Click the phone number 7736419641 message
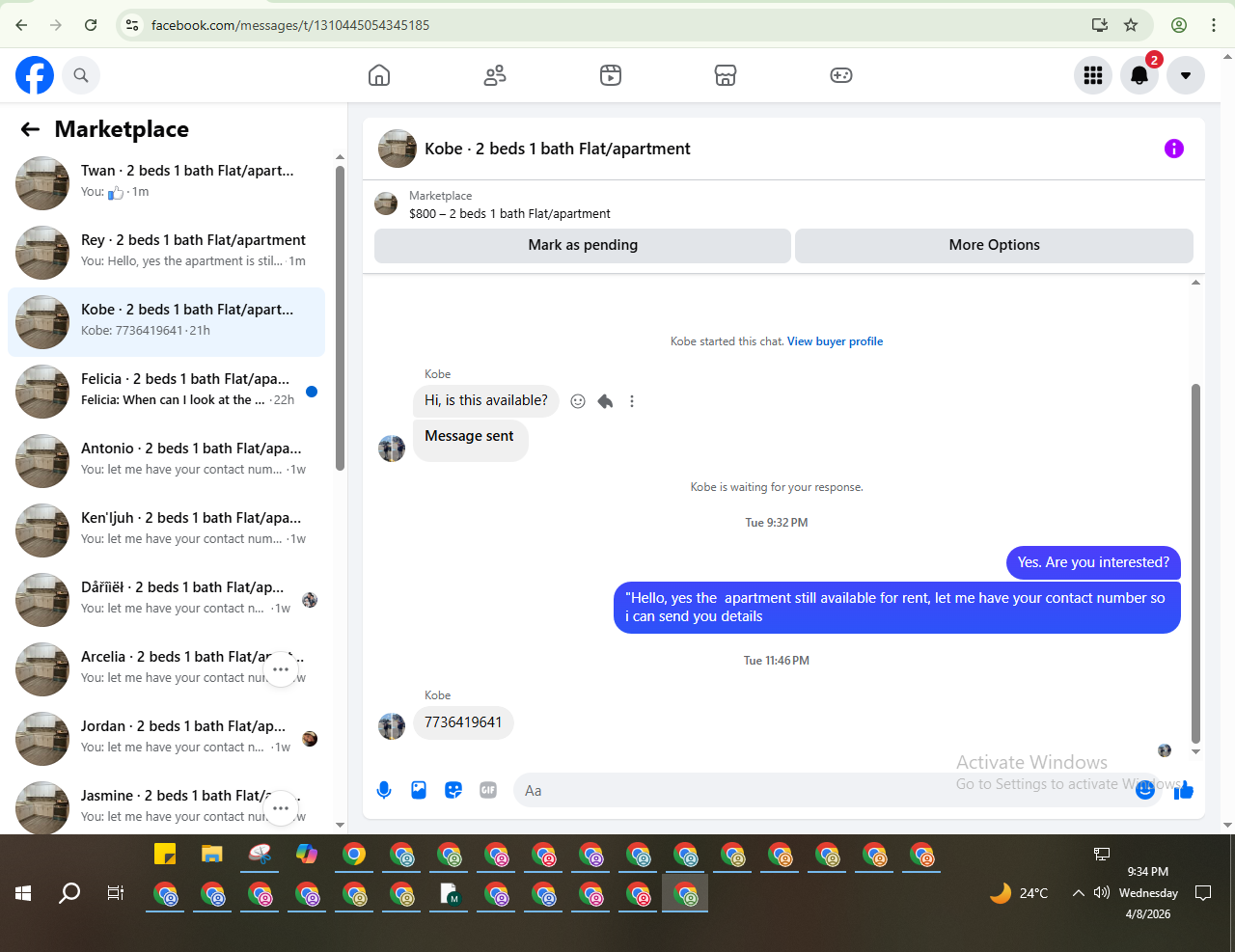The height and width of the screenshot is (952, 1235). point(463,722)
